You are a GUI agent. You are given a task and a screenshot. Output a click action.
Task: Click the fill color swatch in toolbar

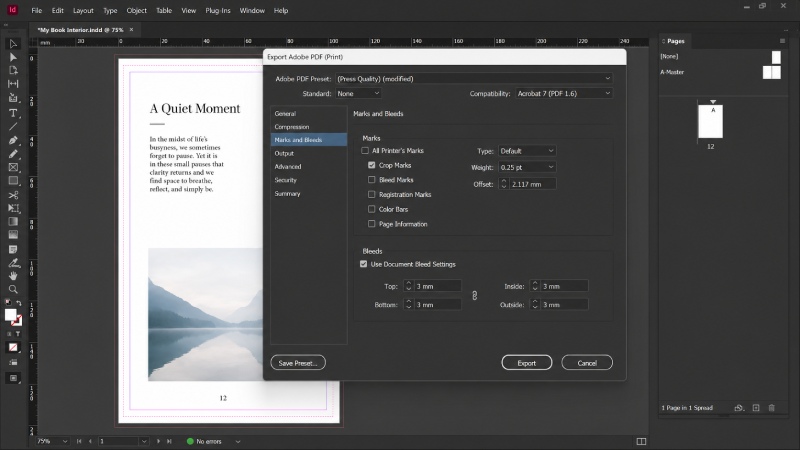(10, 315)
